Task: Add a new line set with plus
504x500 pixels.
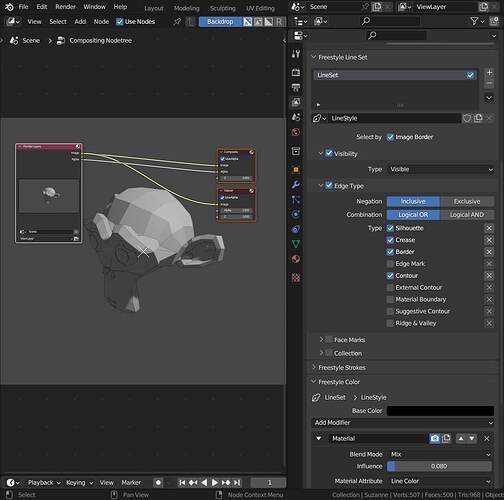Action: click(489, 72)
